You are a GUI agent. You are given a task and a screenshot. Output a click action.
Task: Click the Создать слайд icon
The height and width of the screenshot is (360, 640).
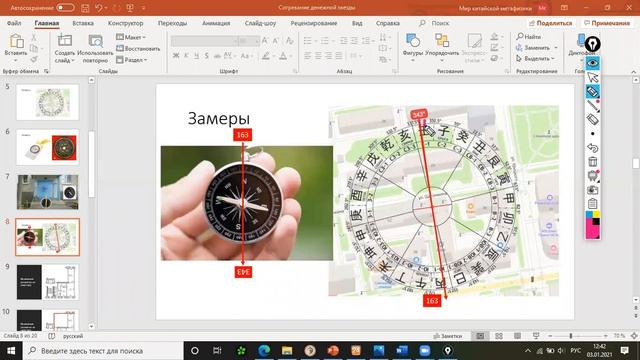[64, 40]
